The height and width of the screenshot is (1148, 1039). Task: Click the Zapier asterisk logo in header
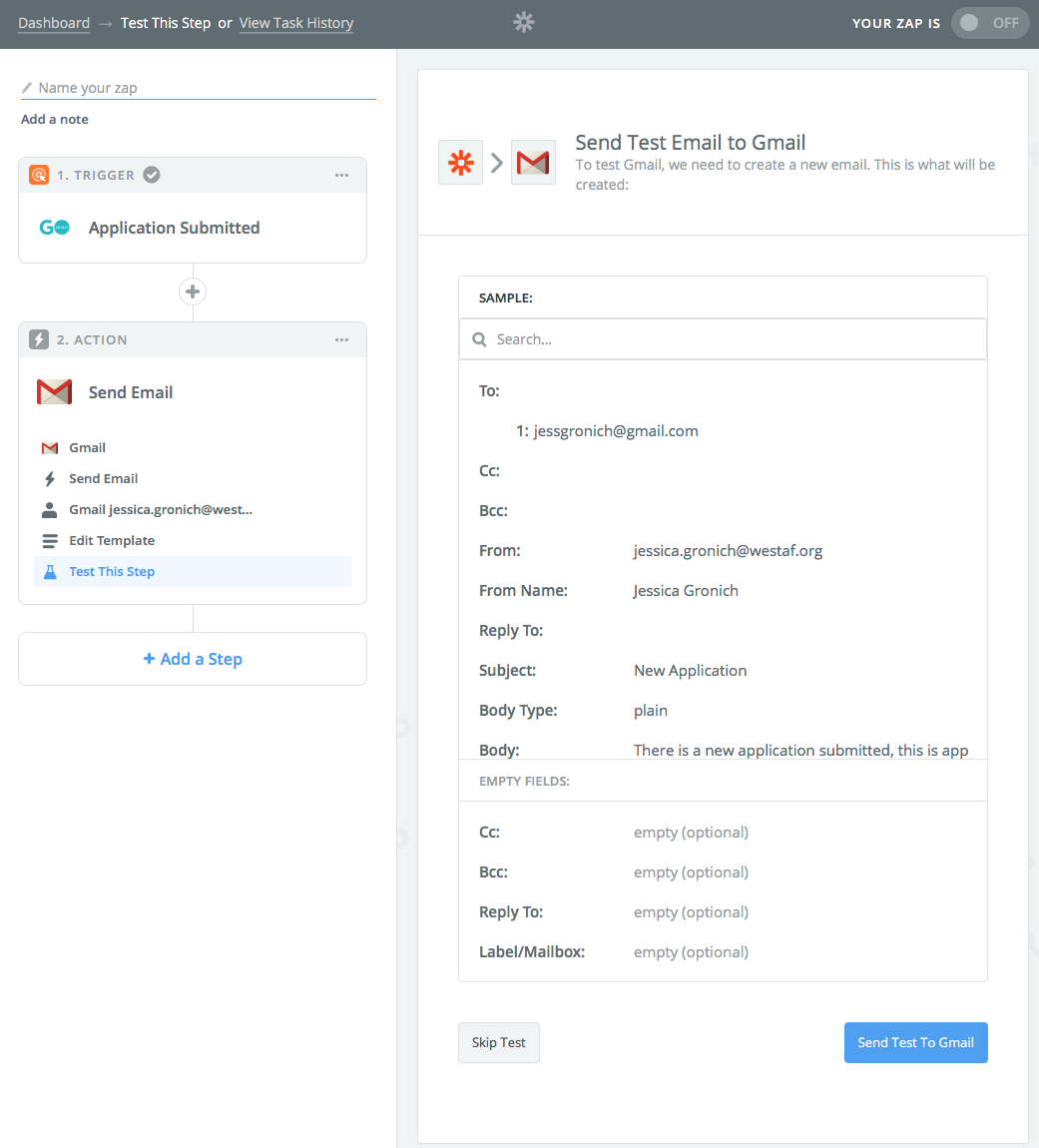(524, 23)
